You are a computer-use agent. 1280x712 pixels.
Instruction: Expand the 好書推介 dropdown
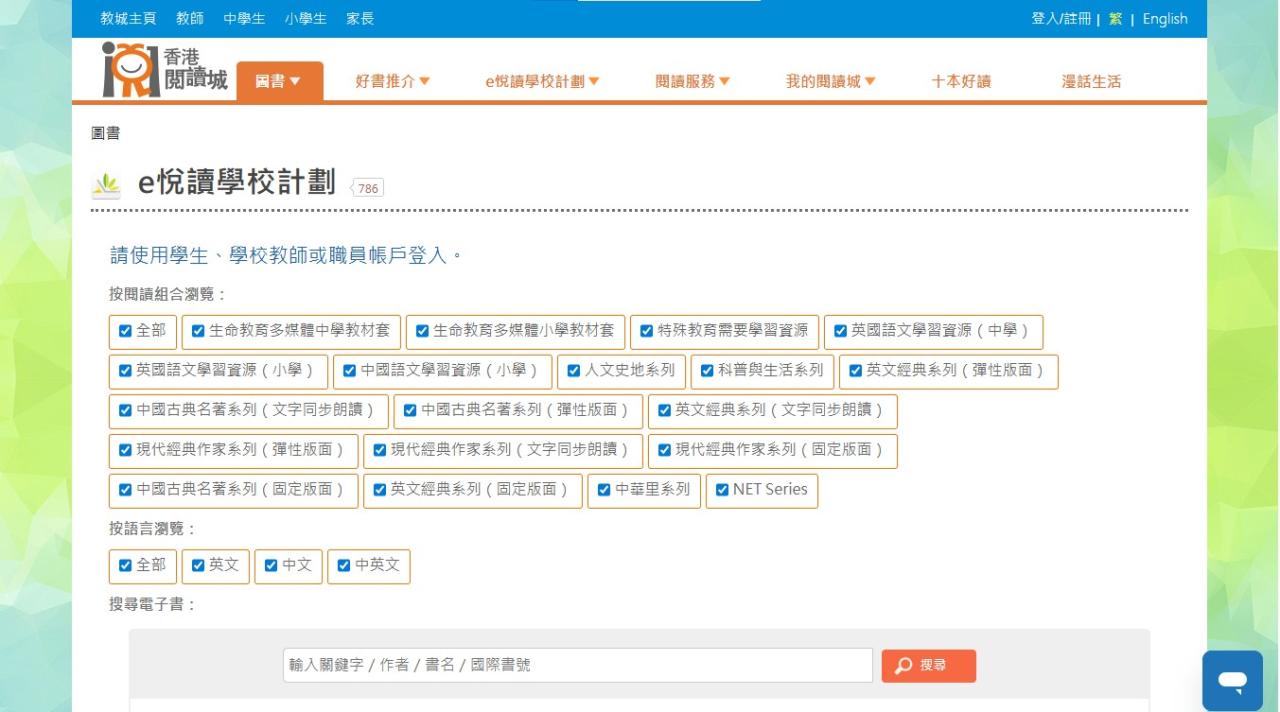point(393,82)
